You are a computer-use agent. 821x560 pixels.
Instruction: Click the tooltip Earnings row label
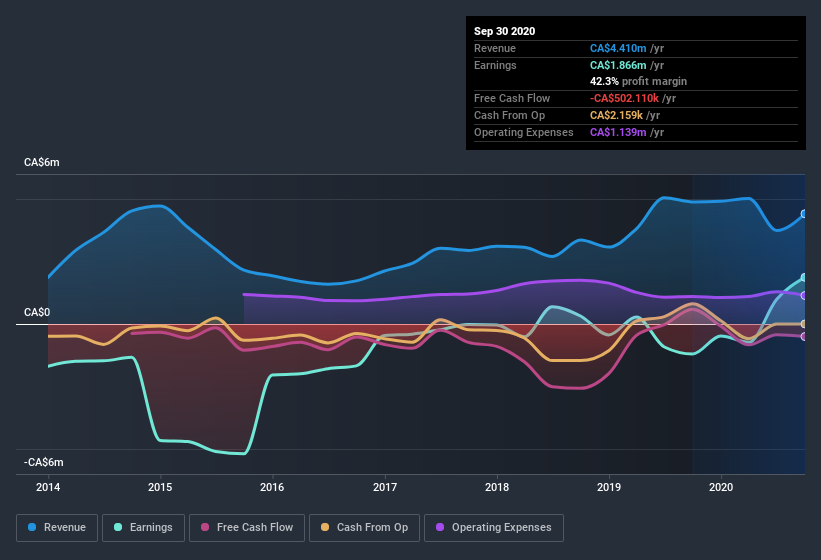click(495, 65)
